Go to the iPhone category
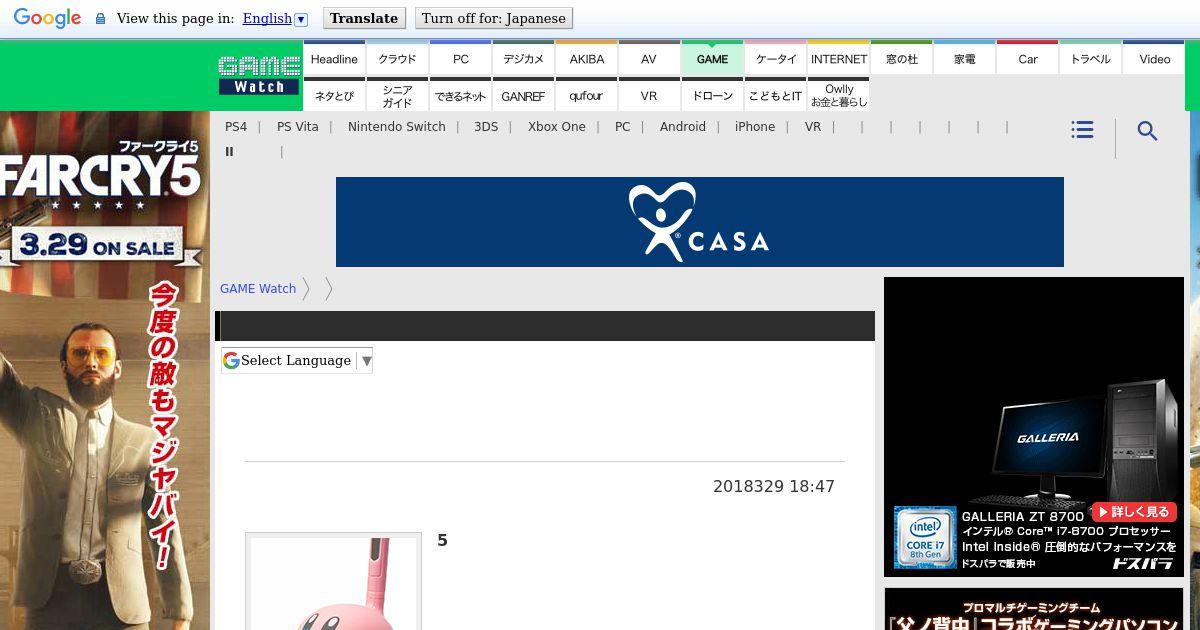The width and height of the screenshot is (1200, 630). tap(755, 127)
